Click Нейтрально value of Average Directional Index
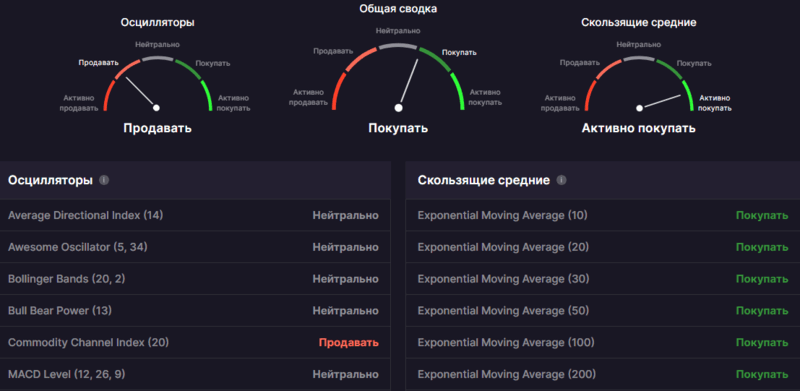This screenshot has height=391, width=800. tap(345, 215)
